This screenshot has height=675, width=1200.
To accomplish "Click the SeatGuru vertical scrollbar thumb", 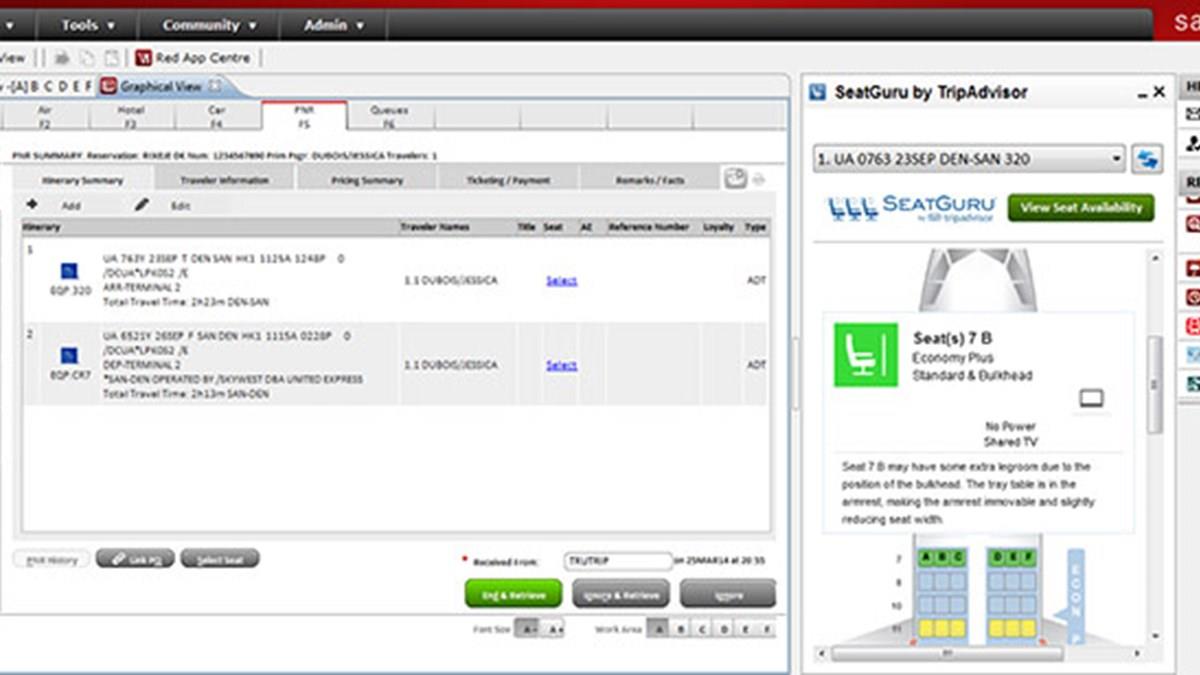I will pos(1156,385).
